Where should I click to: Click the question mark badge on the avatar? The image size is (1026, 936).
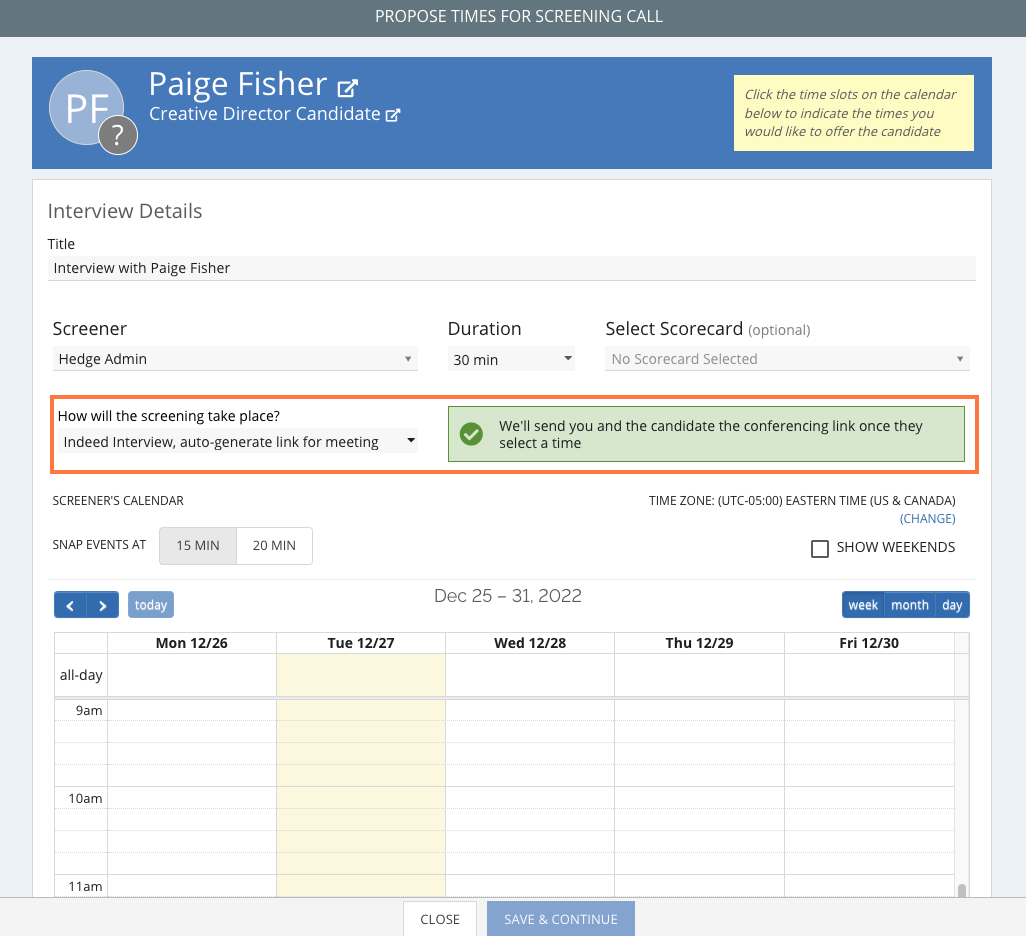pos(118,135)
